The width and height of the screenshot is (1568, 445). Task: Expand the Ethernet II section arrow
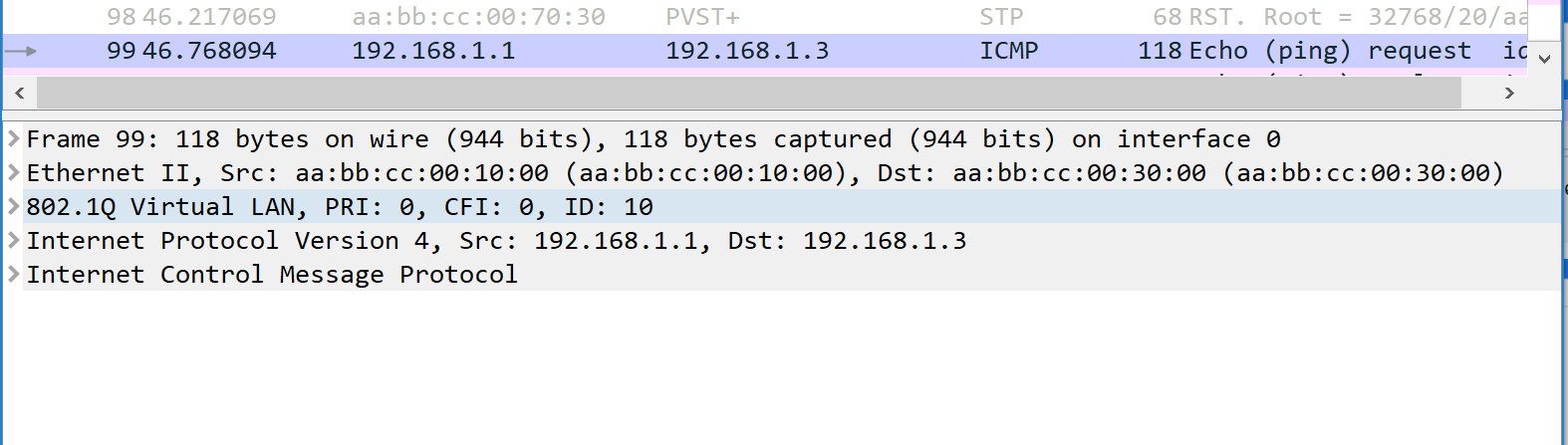click(13, 172)
